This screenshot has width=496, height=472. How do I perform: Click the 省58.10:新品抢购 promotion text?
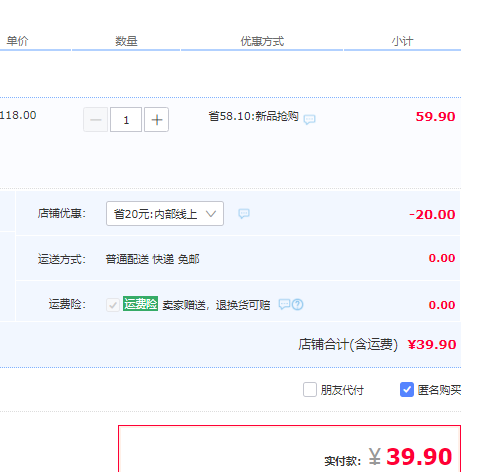tap(253, 116)
